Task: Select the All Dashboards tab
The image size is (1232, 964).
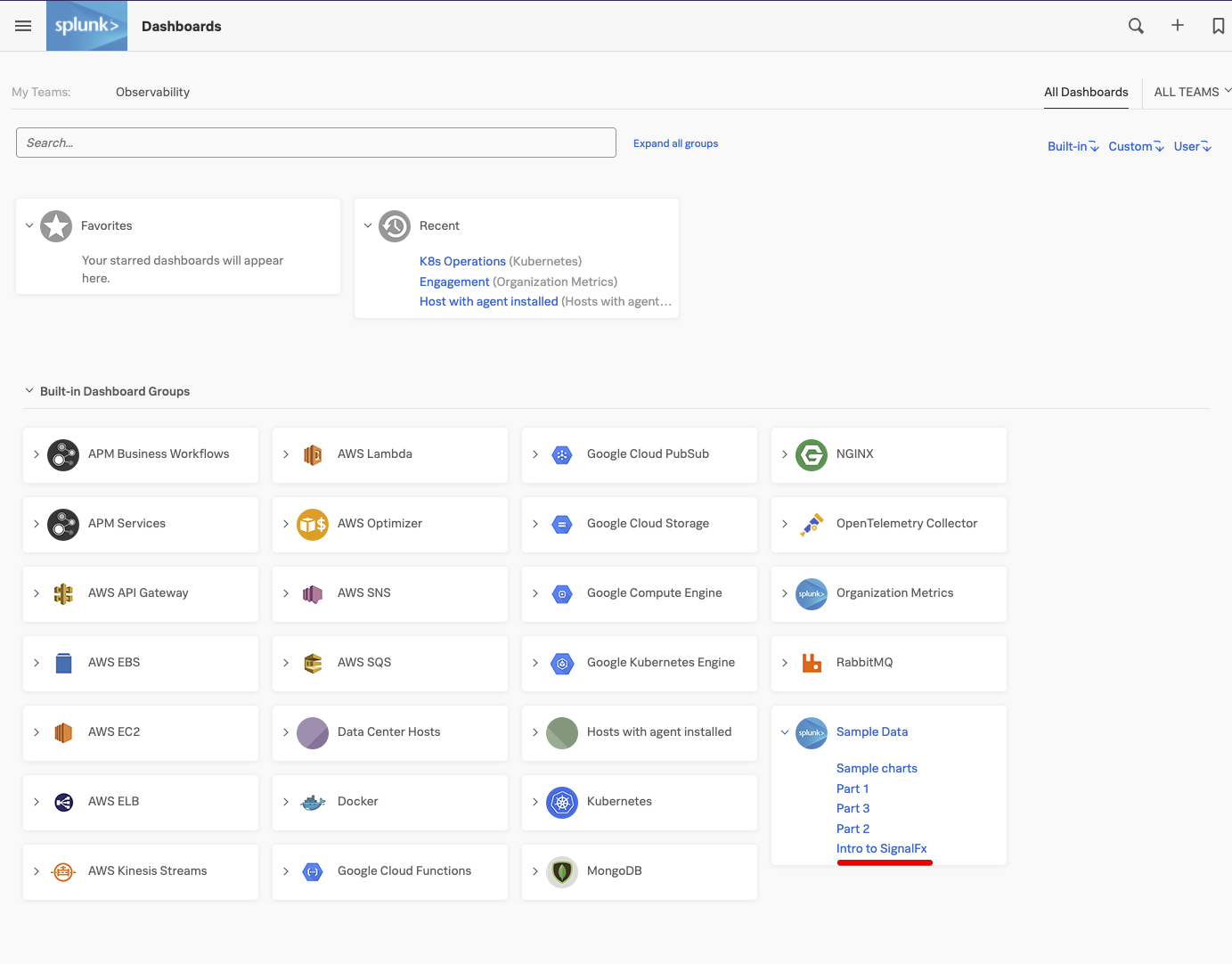Action: pyautogui.click(x=1086, y=92)
